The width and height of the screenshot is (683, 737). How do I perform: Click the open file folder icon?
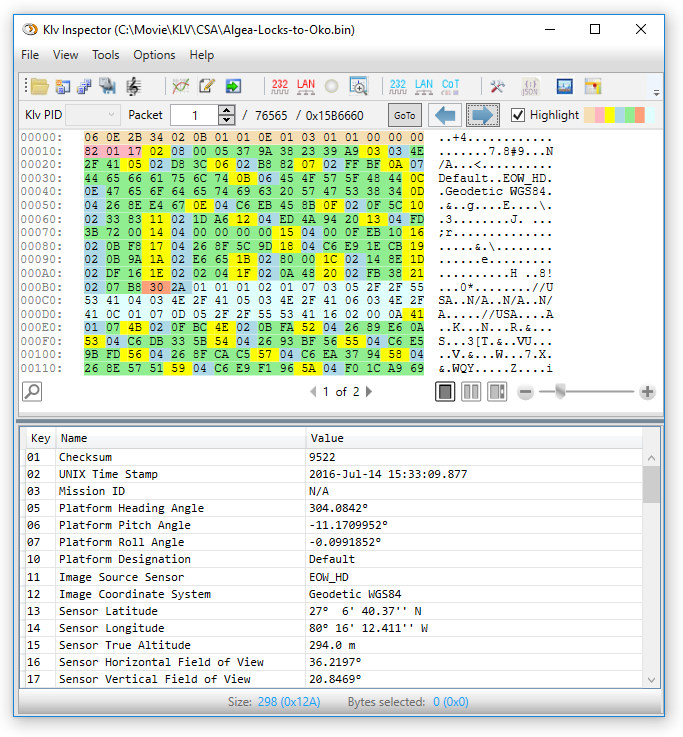(x=39, y=87)
